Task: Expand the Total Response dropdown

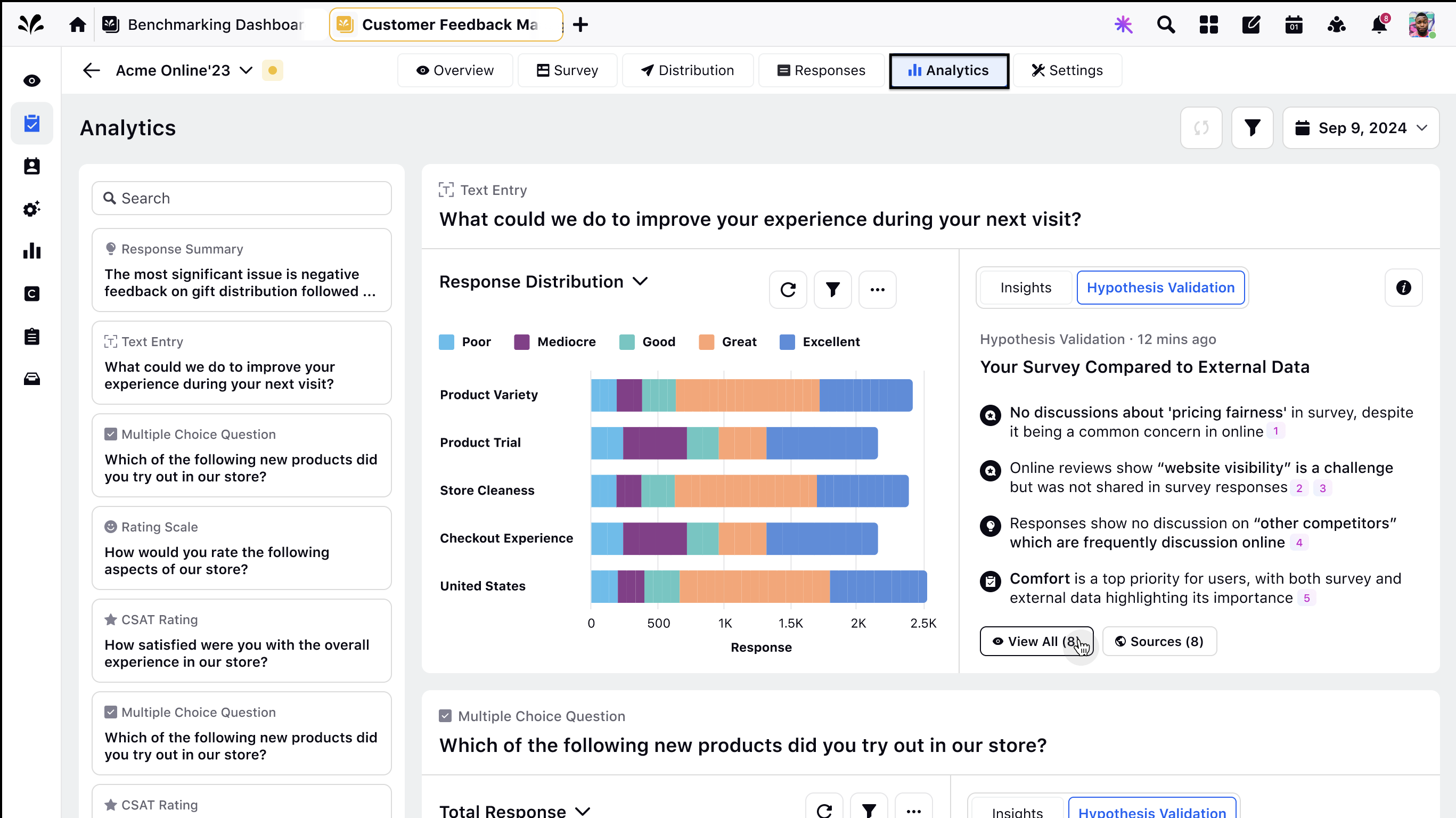Action: (583, 811)
